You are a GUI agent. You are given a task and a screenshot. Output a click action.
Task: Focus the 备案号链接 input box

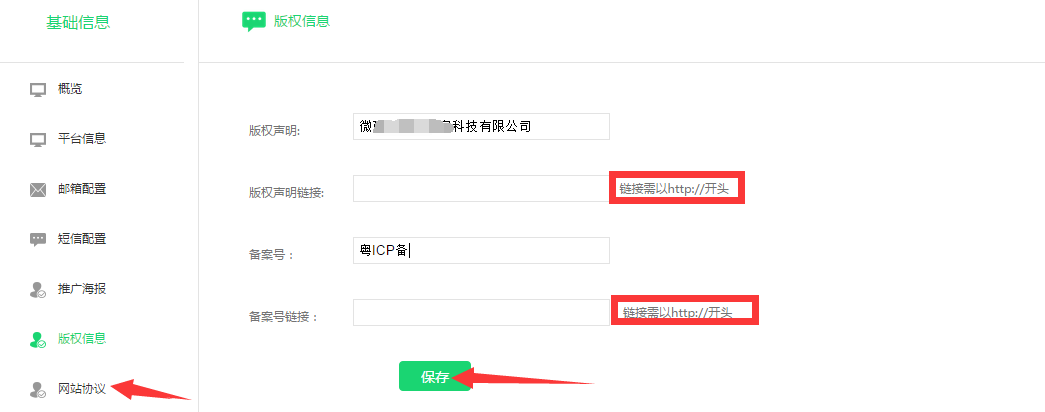tap(481, 313)
